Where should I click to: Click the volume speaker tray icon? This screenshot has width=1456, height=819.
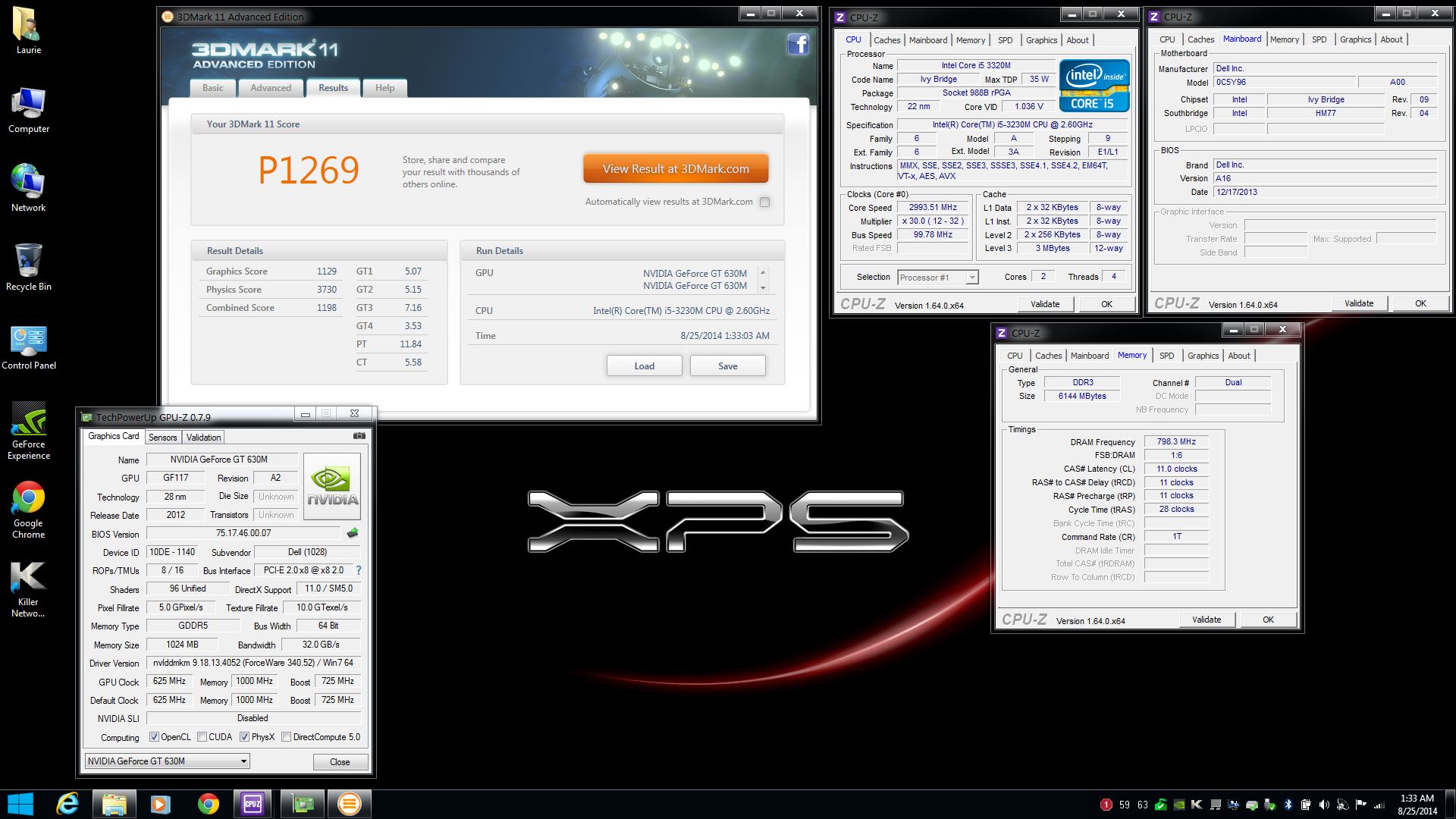tap(1324, 805)
